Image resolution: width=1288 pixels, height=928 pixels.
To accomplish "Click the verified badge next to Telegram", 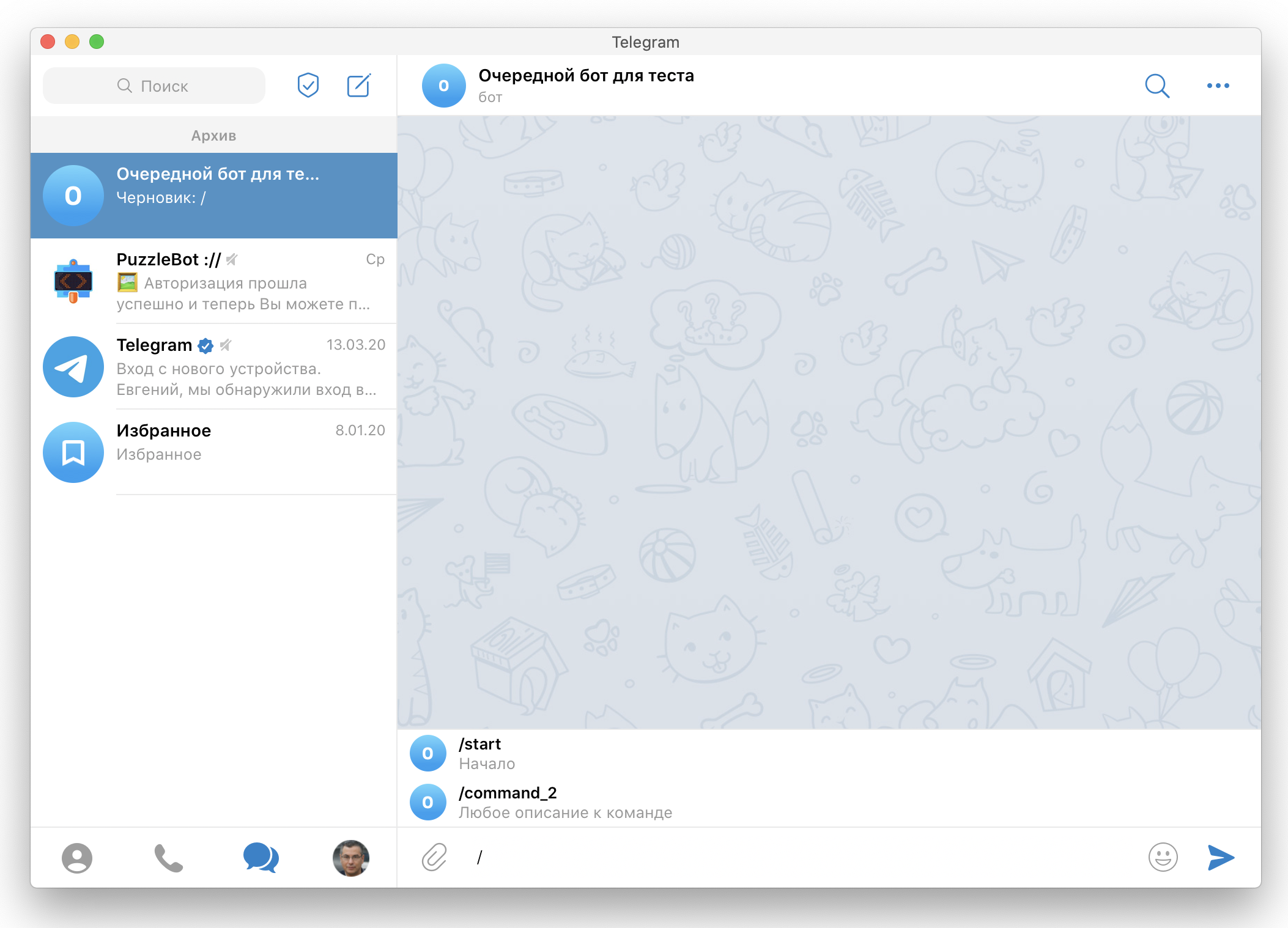I will 205,346.
